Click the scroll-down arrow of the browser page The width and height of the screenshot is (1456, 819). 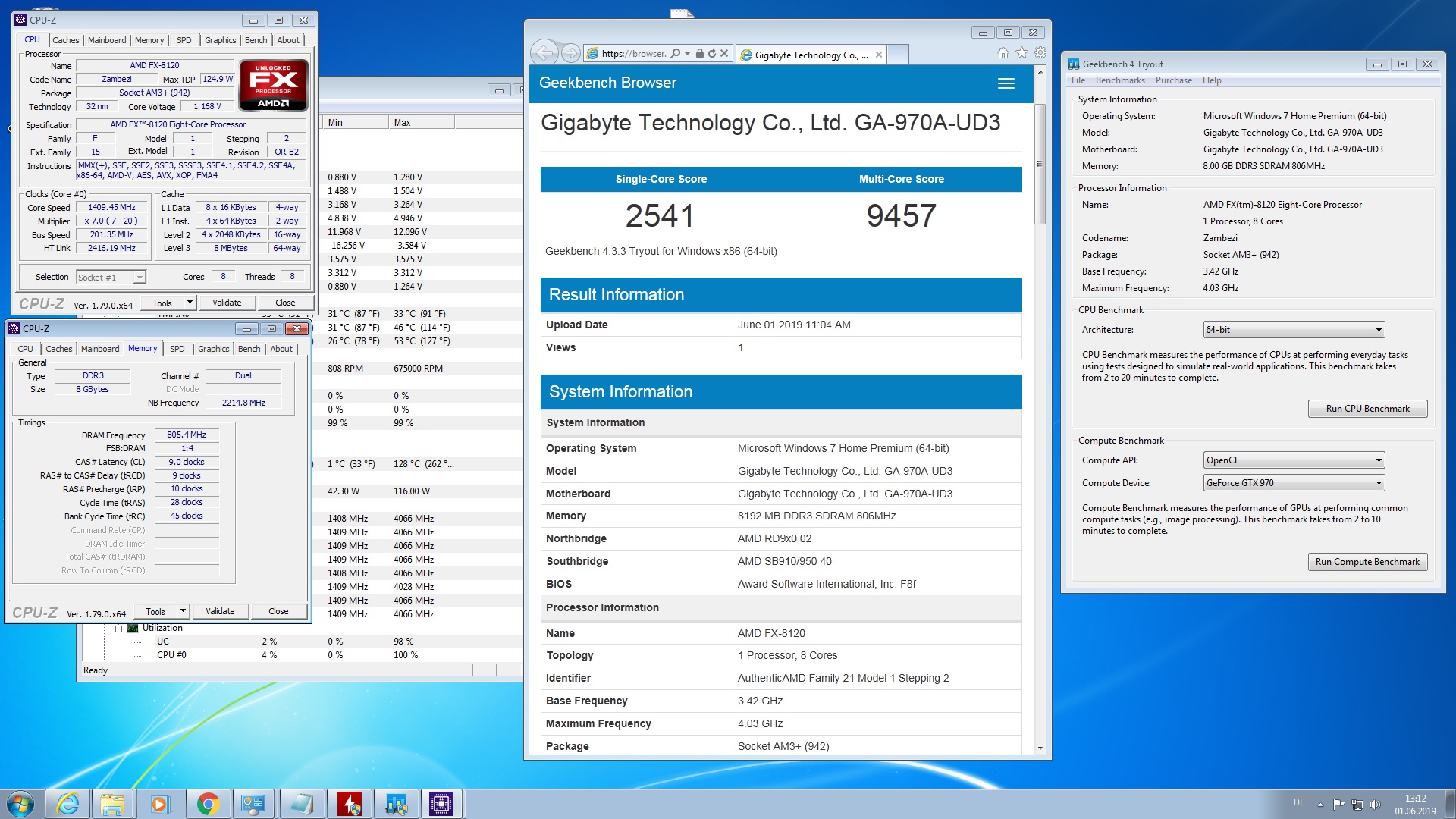point(1040,748)
